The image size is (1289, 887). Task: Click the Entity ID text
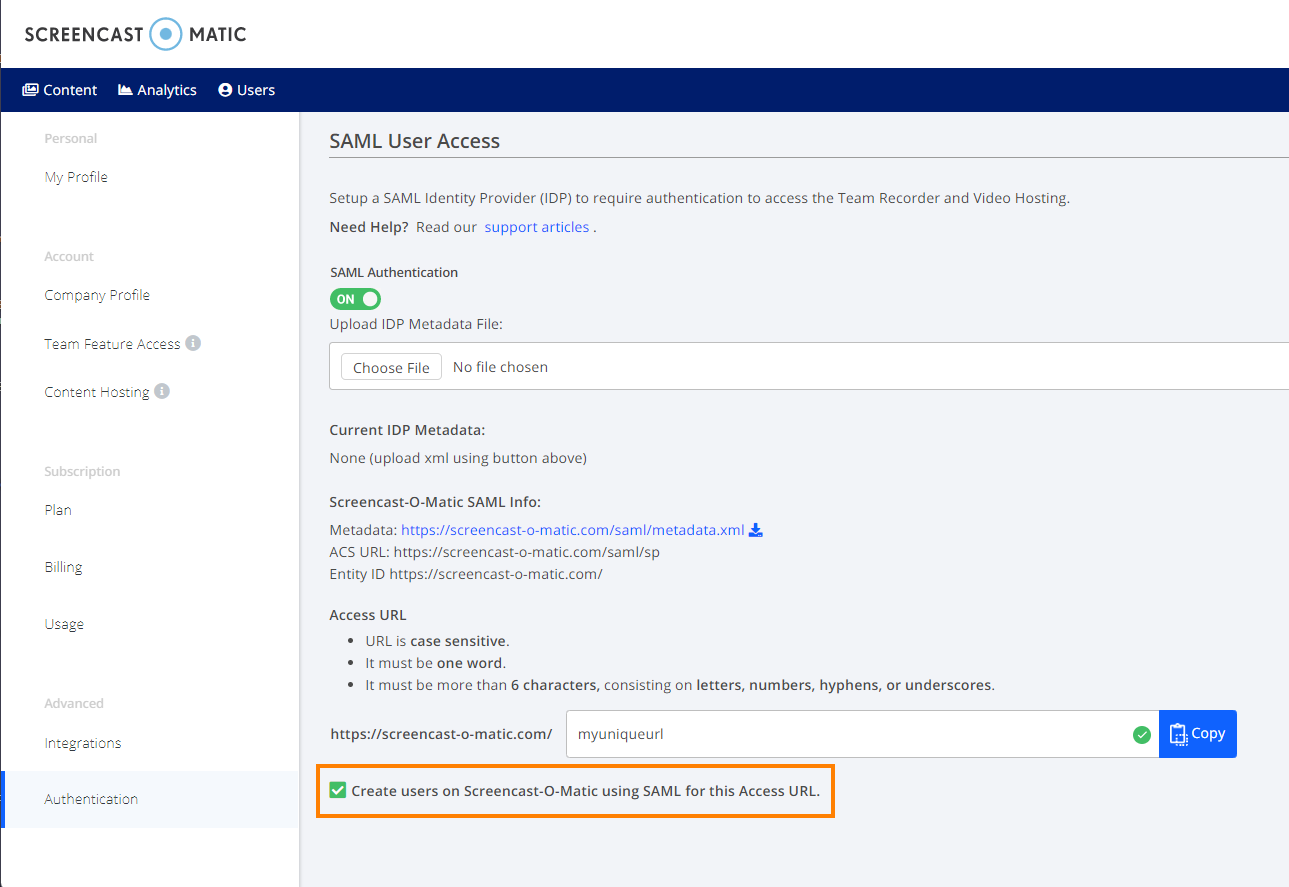[x=466, y=574]
